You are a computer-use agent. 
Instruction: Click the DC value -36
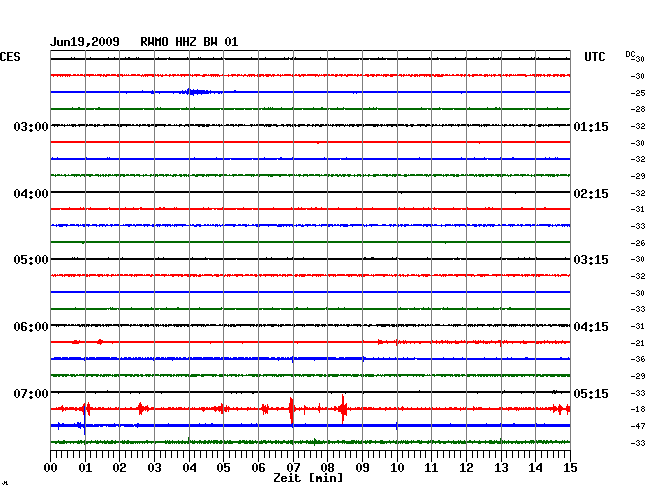638,359
